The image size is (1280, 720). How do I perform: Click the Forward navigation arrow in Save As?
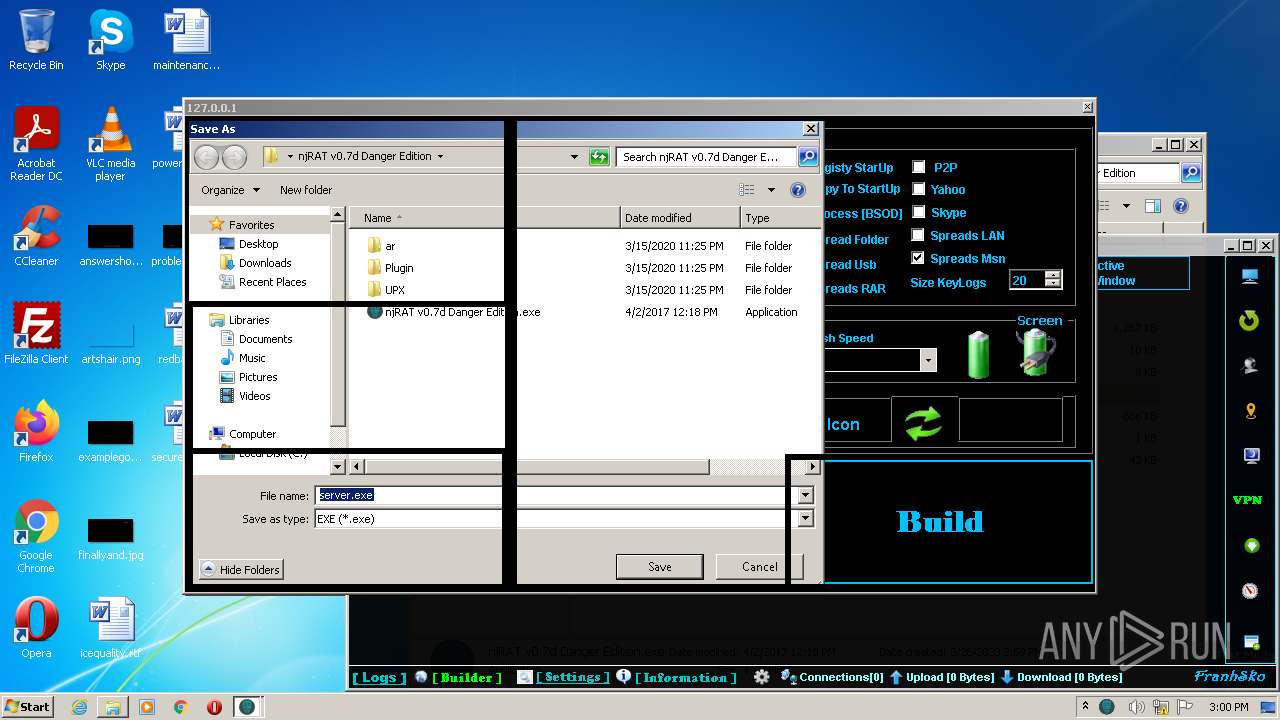234,157
